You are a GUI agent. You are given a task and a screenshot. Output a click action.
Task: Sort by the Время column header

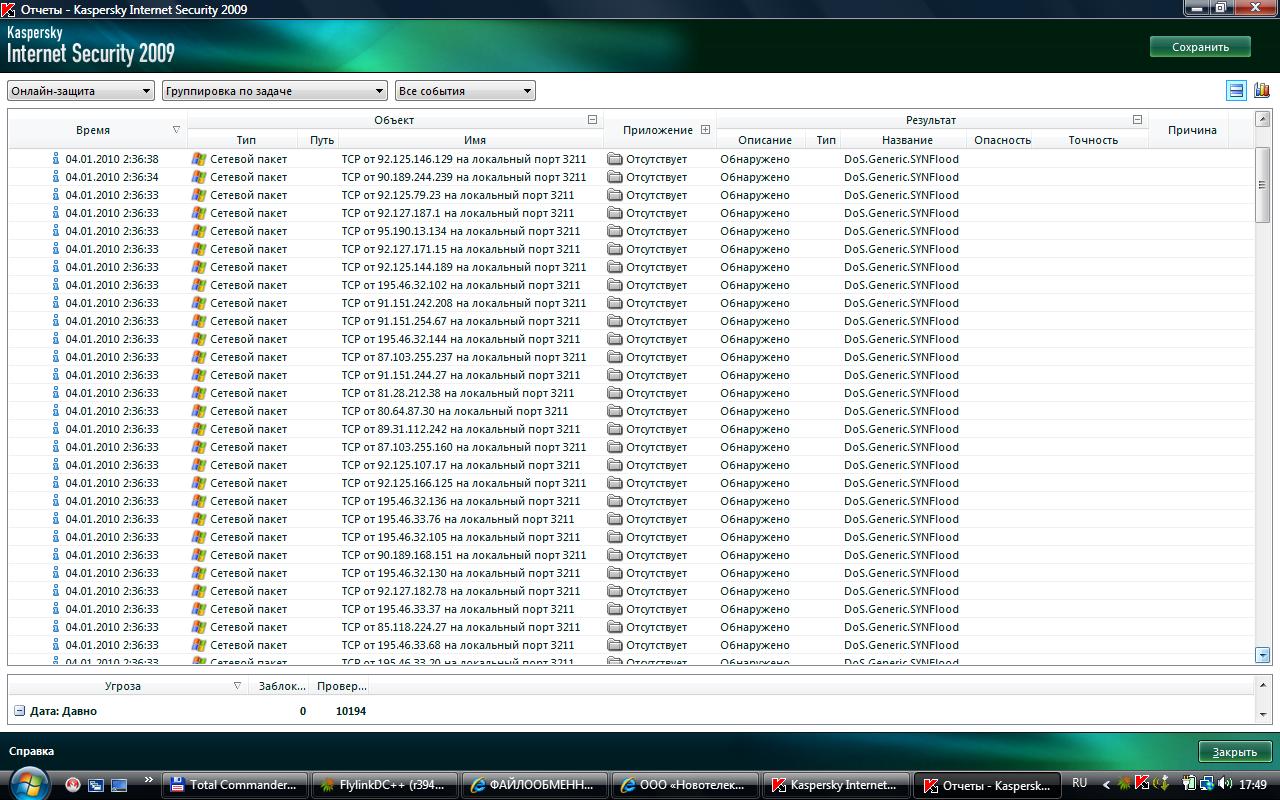[x=93, y=130]
